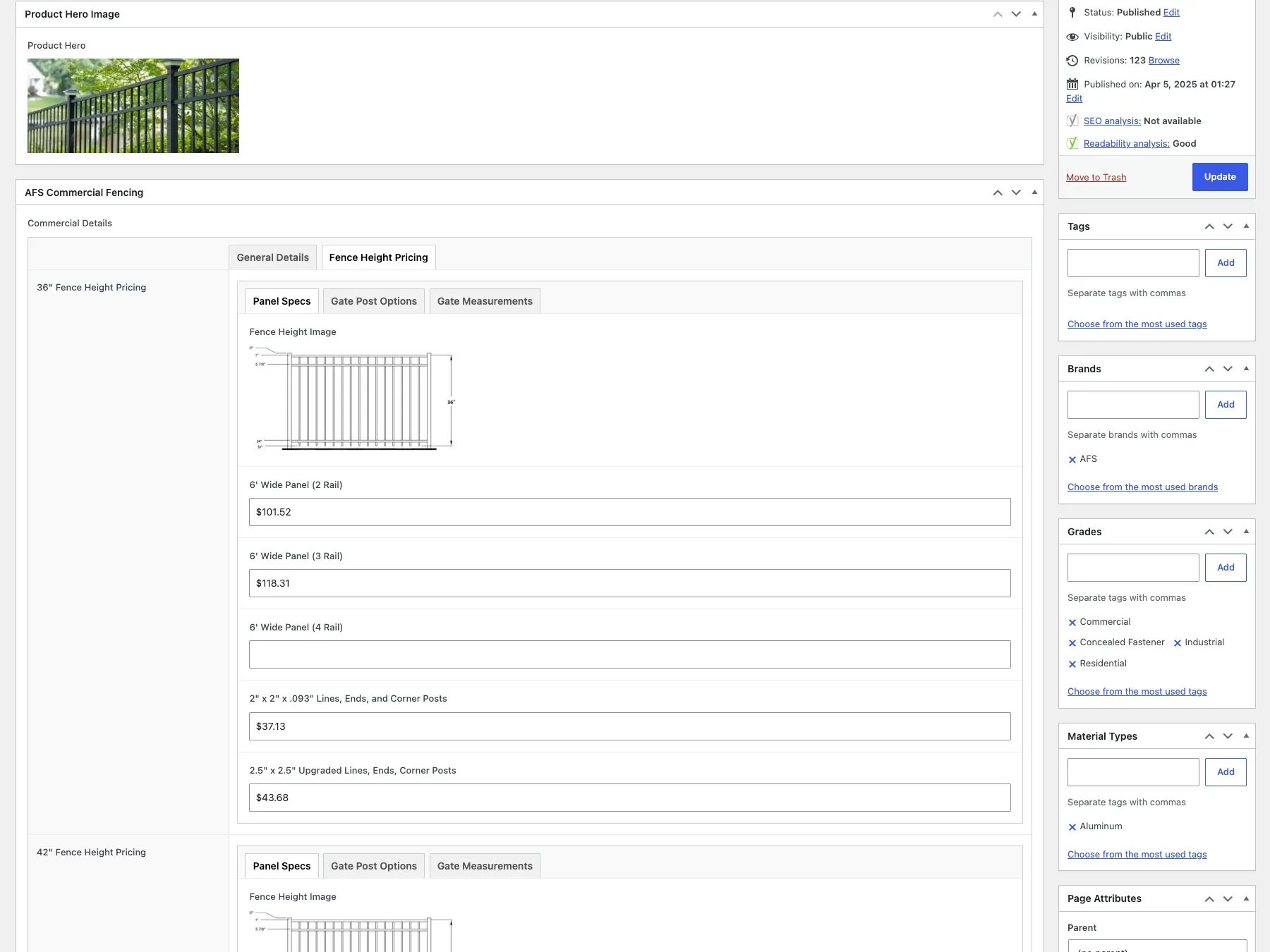Collapse the Brands panel
The image size is (1270, 952).
1246,369
